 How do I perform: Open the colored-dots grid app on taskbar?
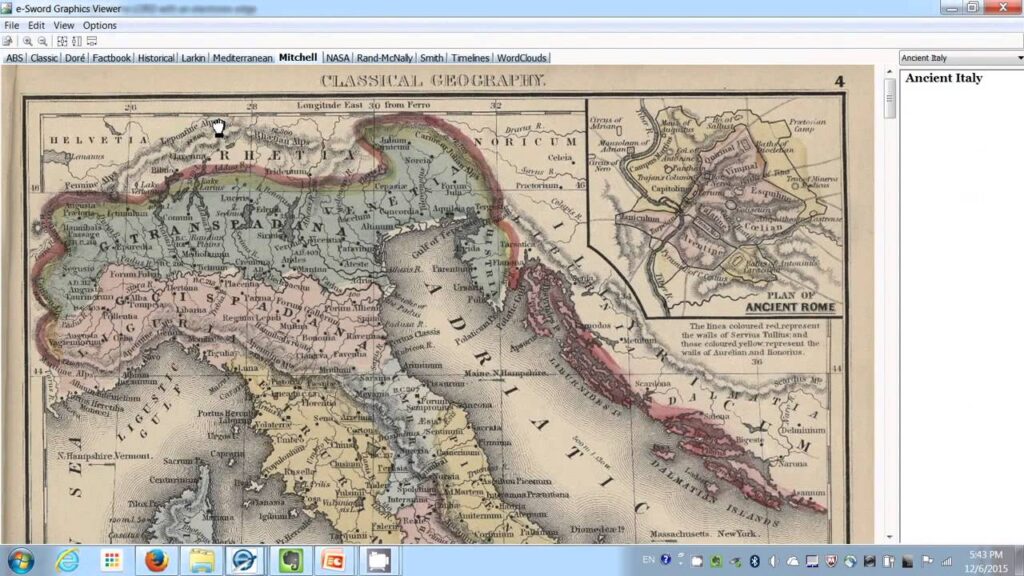[x=112, y=561]
